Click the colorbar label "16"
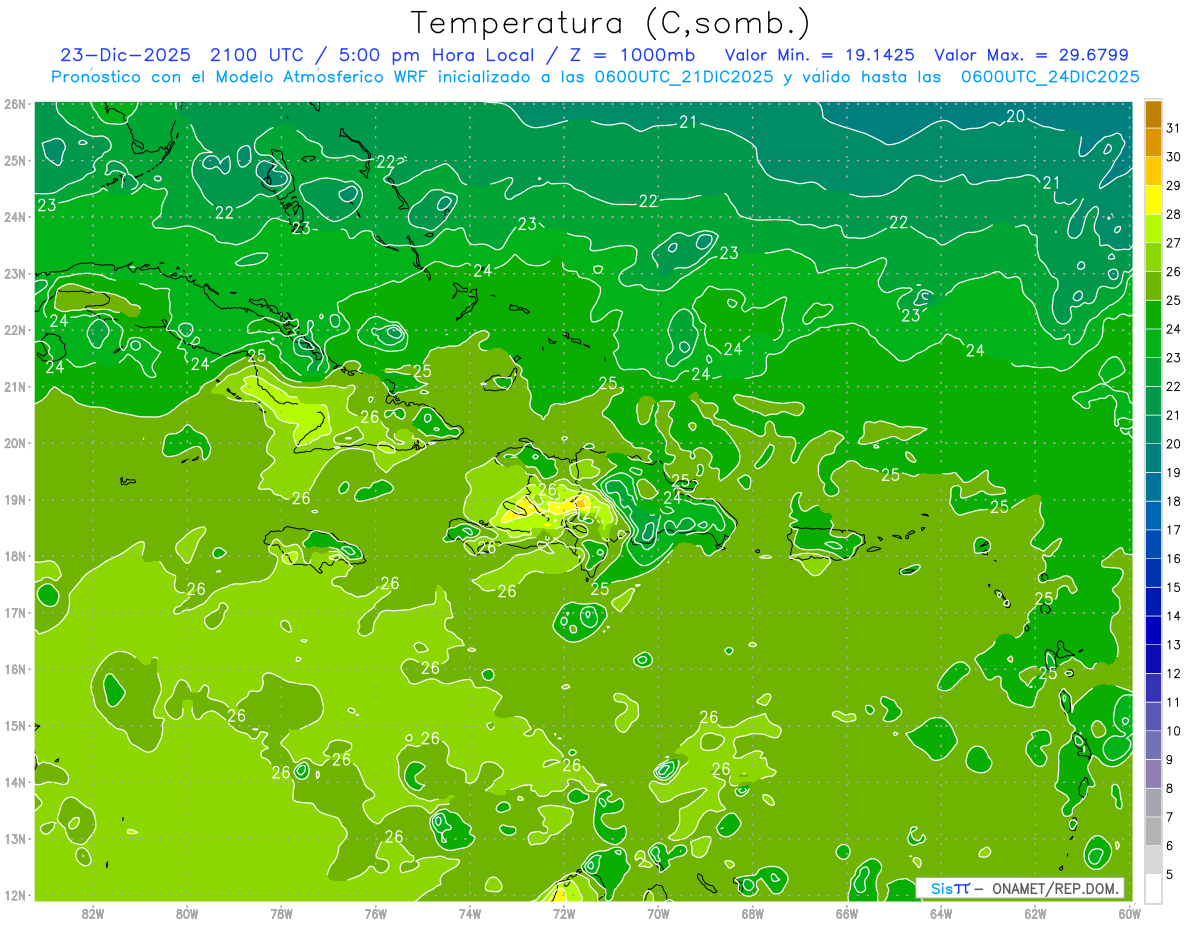This screenshot has height=927, width=1200. point(1173,558)
